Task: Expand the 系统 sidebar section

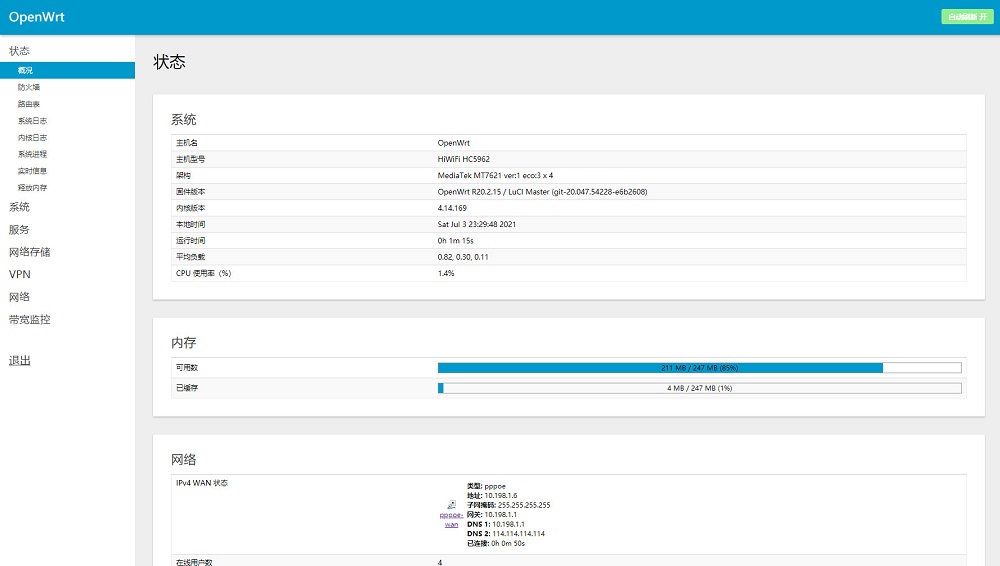Action: tap(19, 207)
